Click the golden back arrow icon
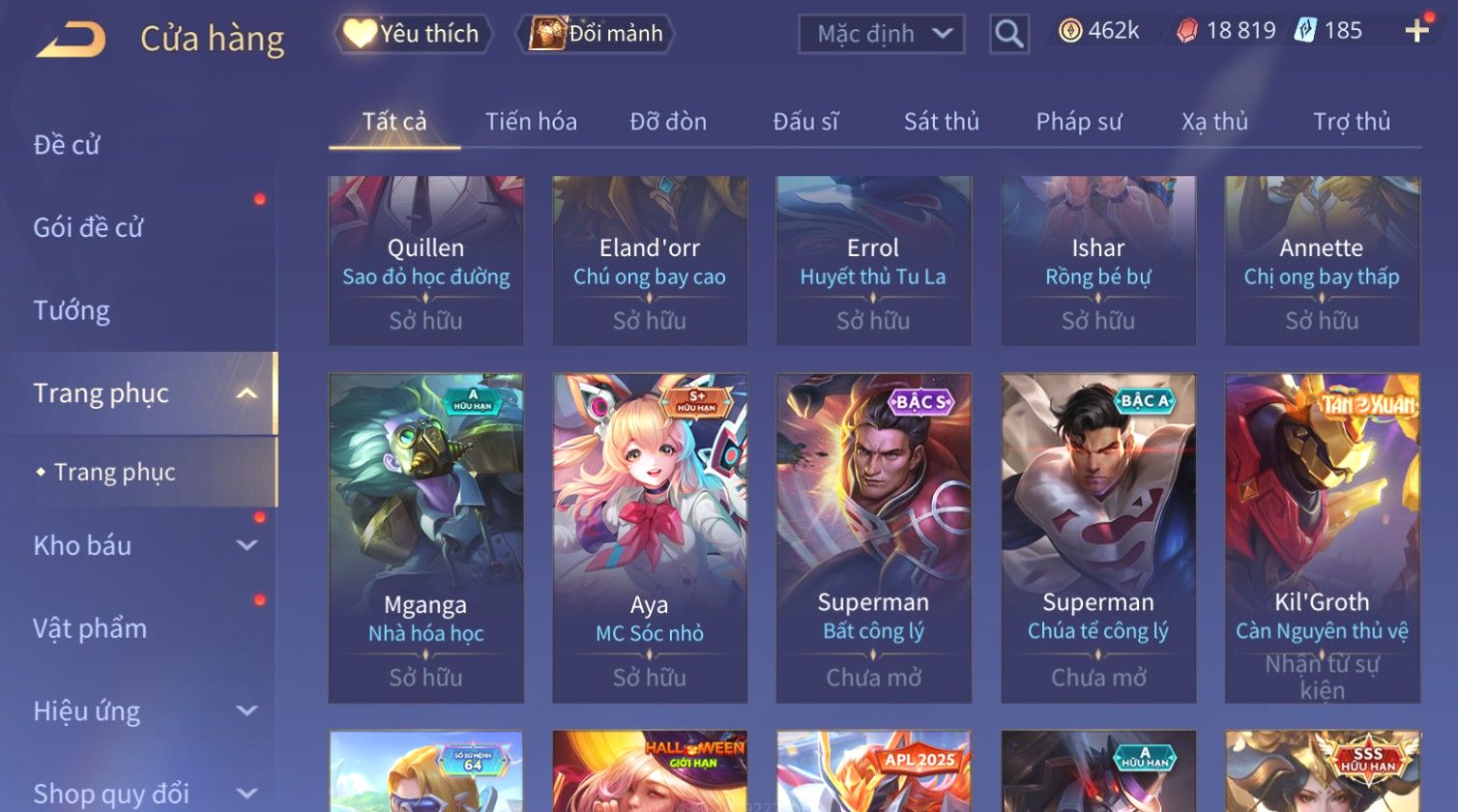The image size is (1458, 812). [x=71, y=40]
